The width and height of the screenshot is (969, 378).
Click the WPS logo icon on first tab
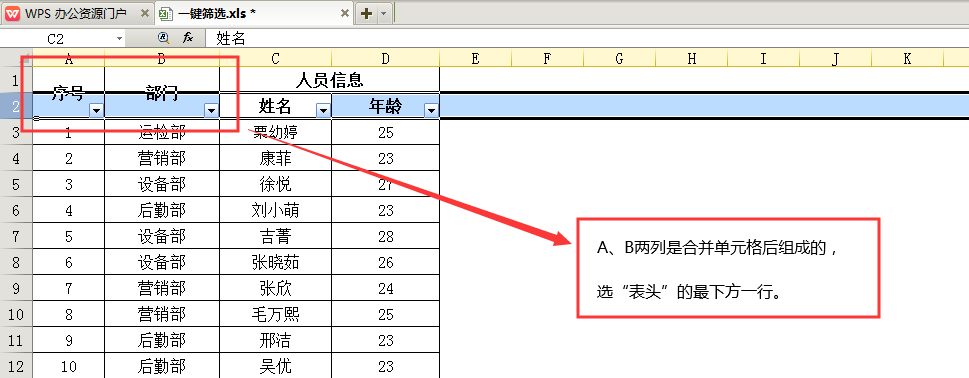[12, 13]
